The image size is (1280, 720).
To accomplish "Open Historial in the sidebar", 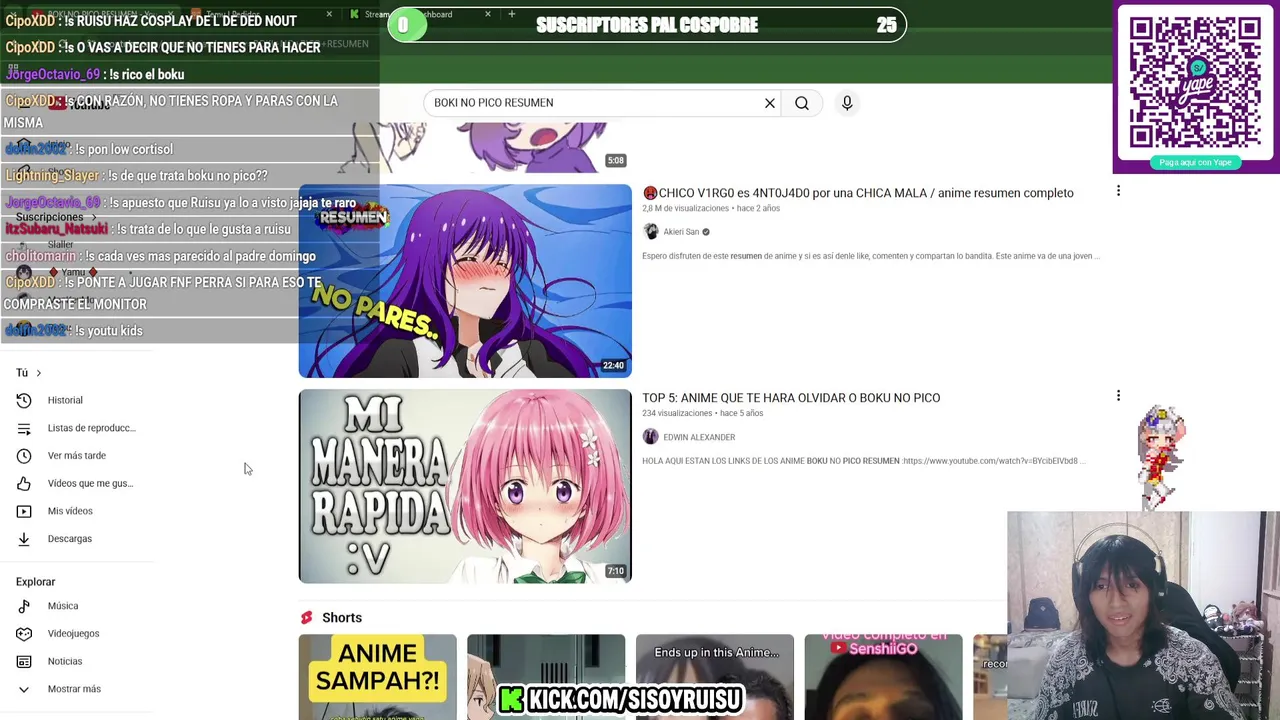I will pos(65,400).
